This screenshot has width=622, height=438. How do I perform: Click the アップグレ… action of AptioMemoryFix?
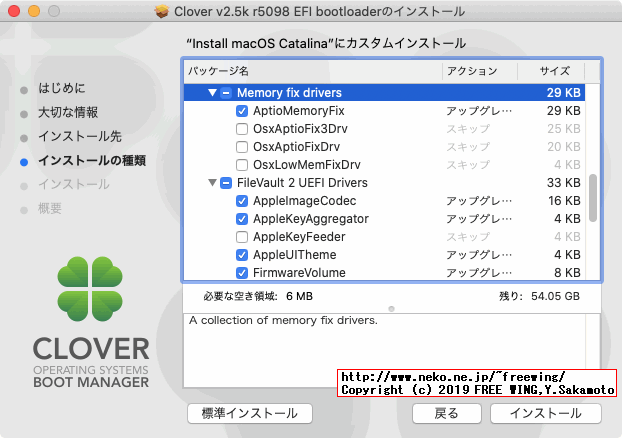click(x=479, y=111)
